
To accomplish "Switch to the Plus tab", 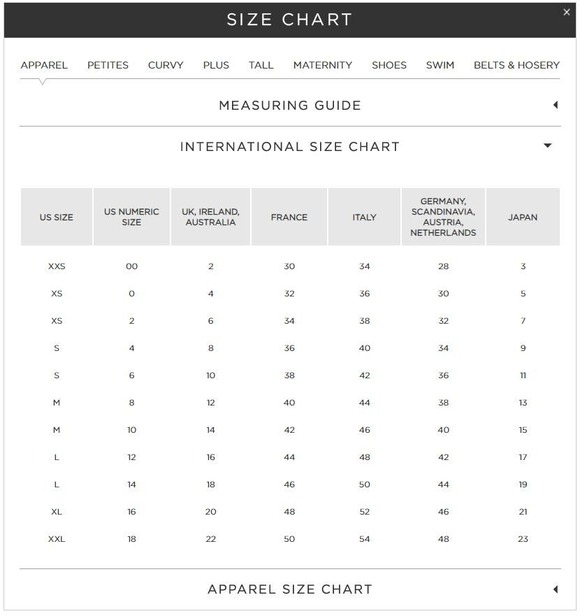I will (x=216, y=65).
